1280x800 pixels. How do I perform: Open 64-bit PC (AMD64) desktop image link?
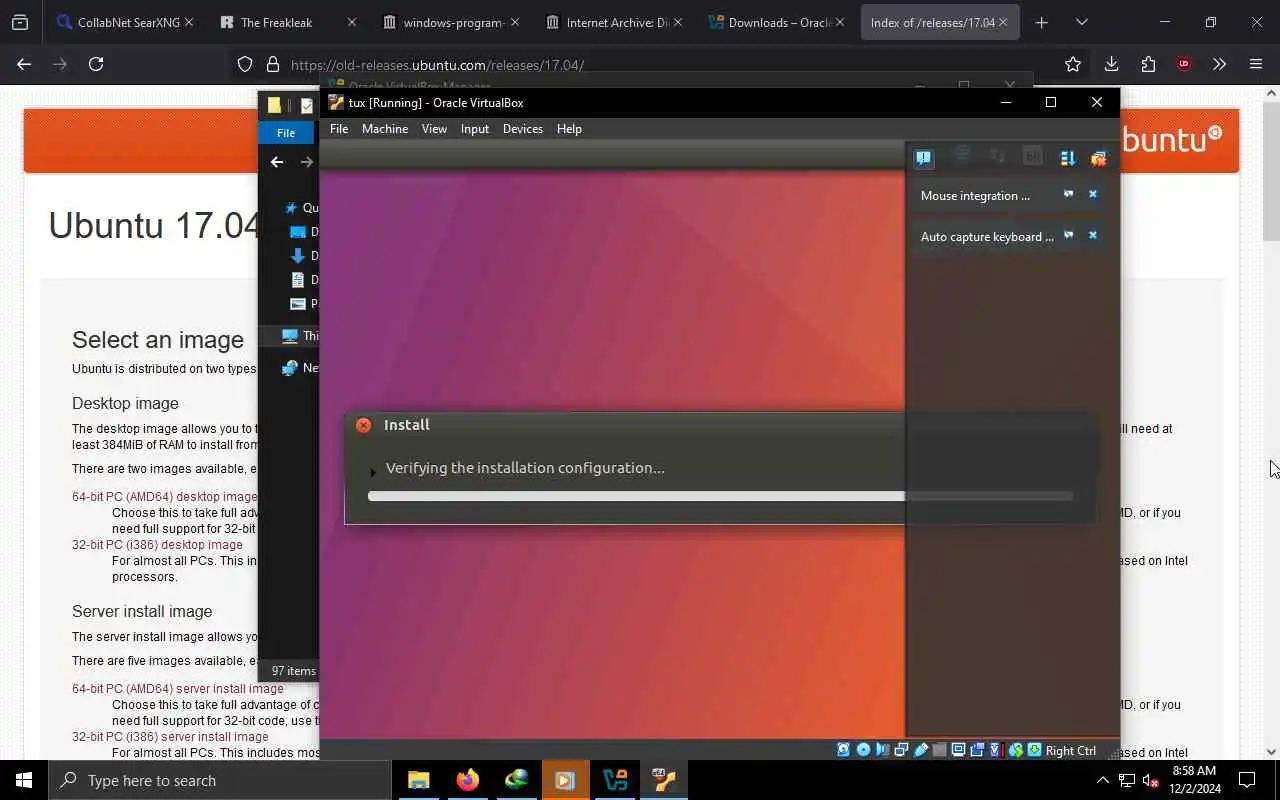[x=165, y=496]
